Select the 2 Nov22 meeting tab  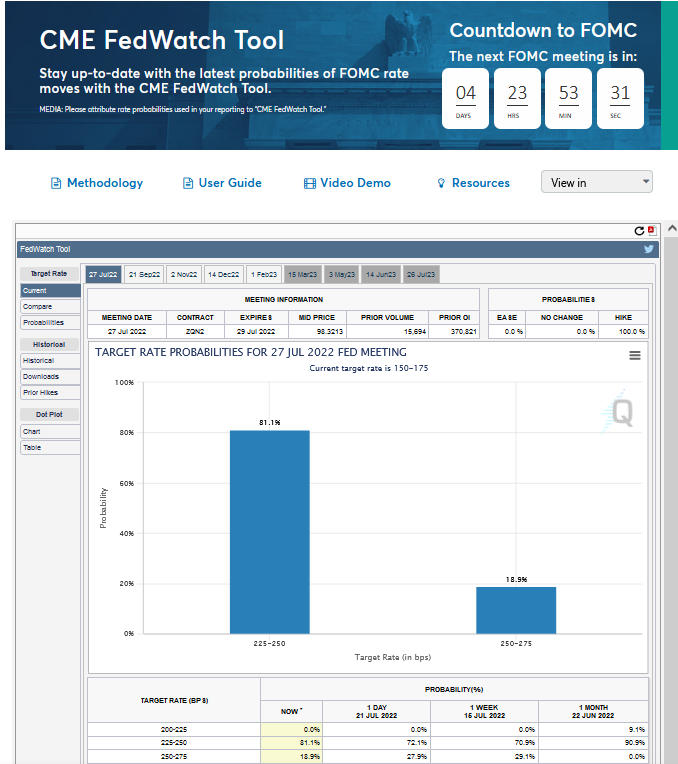184,274
